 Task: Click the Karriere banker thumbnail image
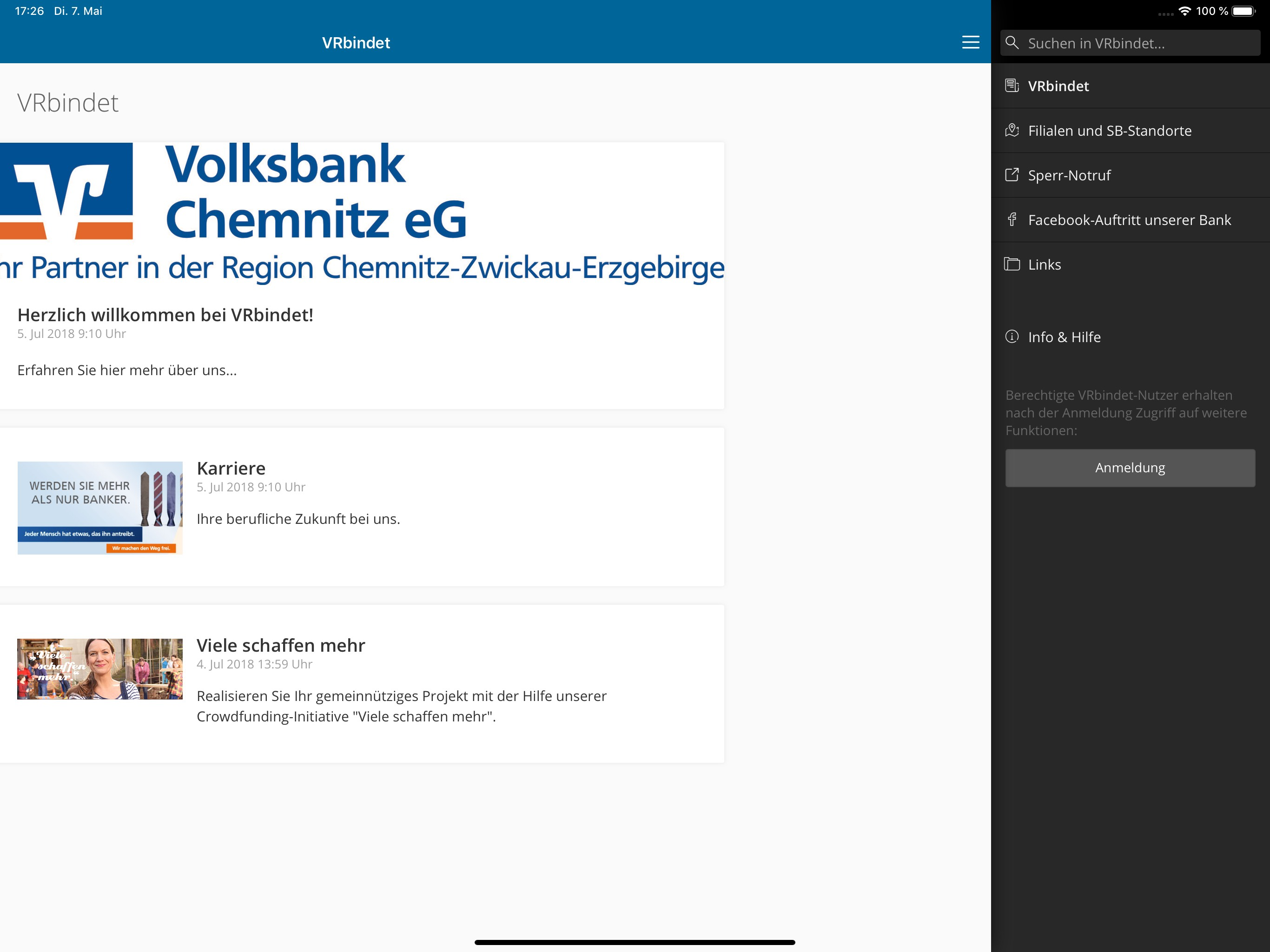(100, 508)
